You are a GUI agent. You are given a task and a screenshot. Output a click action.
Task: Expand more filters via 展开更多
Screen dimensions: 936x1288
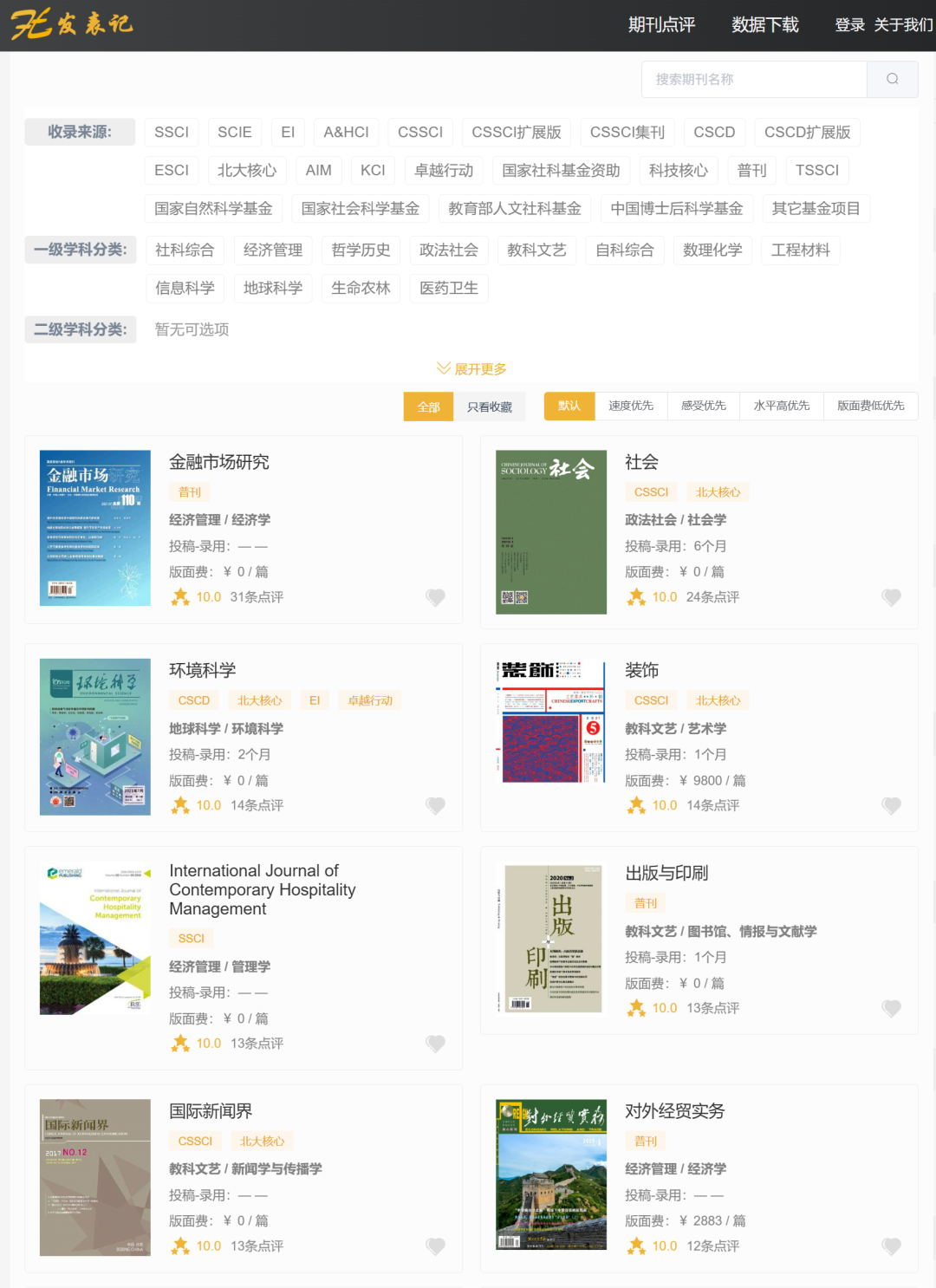point(471,368)
